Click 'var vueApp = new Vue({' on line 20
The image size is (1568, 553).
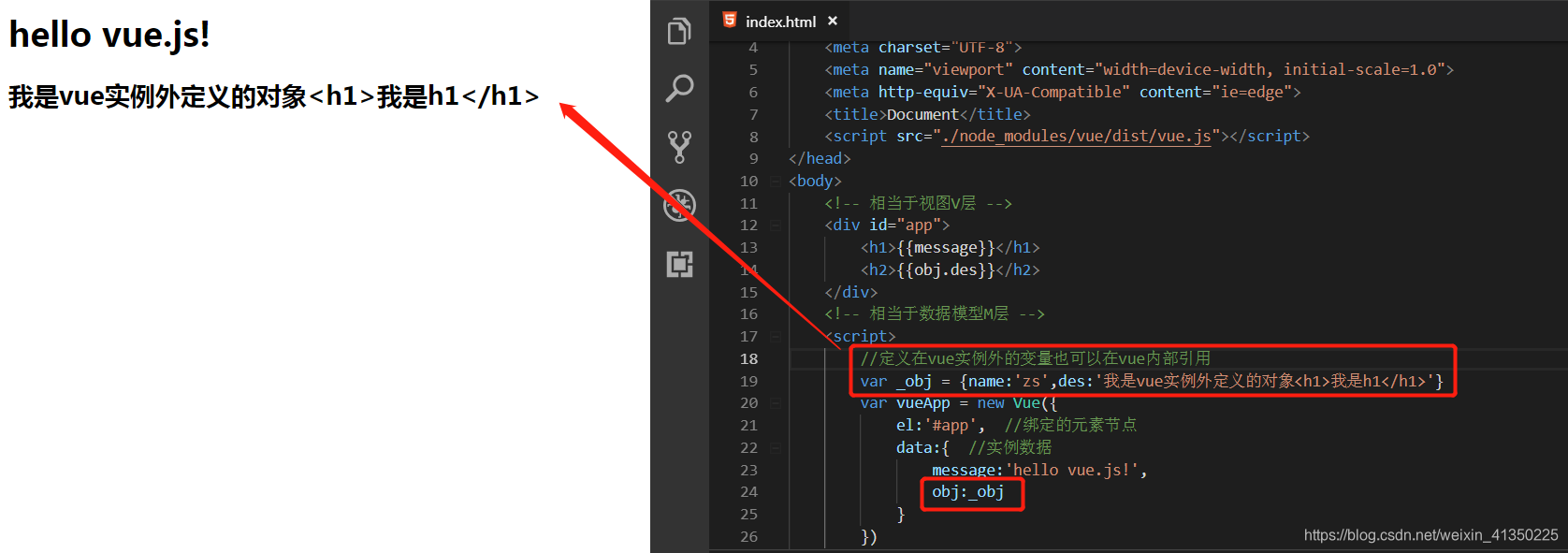click(958, 403)
